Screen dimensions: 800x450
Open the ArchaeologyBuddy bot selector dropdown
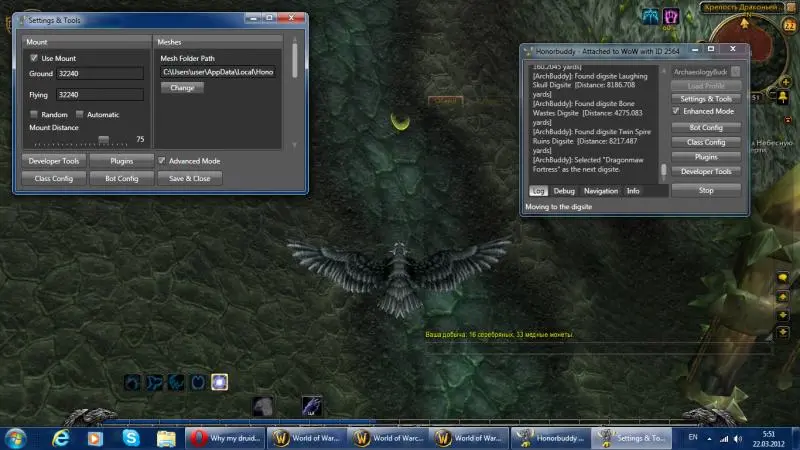pos(735,71)
